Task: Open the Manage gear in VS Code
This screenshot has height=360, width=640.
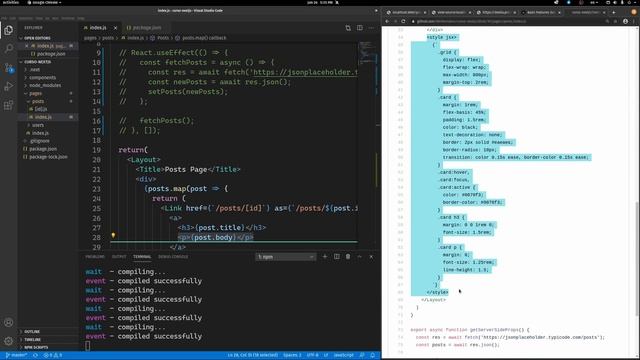Action: (x=9, y=341)
